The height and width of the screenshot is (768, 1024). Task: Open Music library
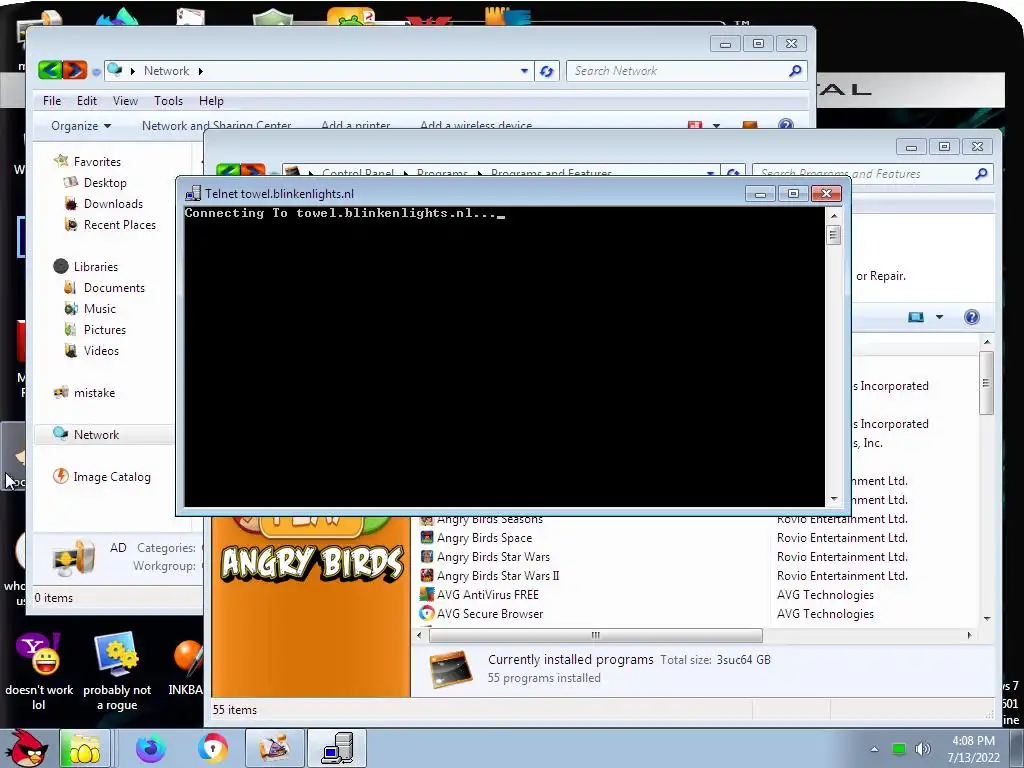[99, 308]
